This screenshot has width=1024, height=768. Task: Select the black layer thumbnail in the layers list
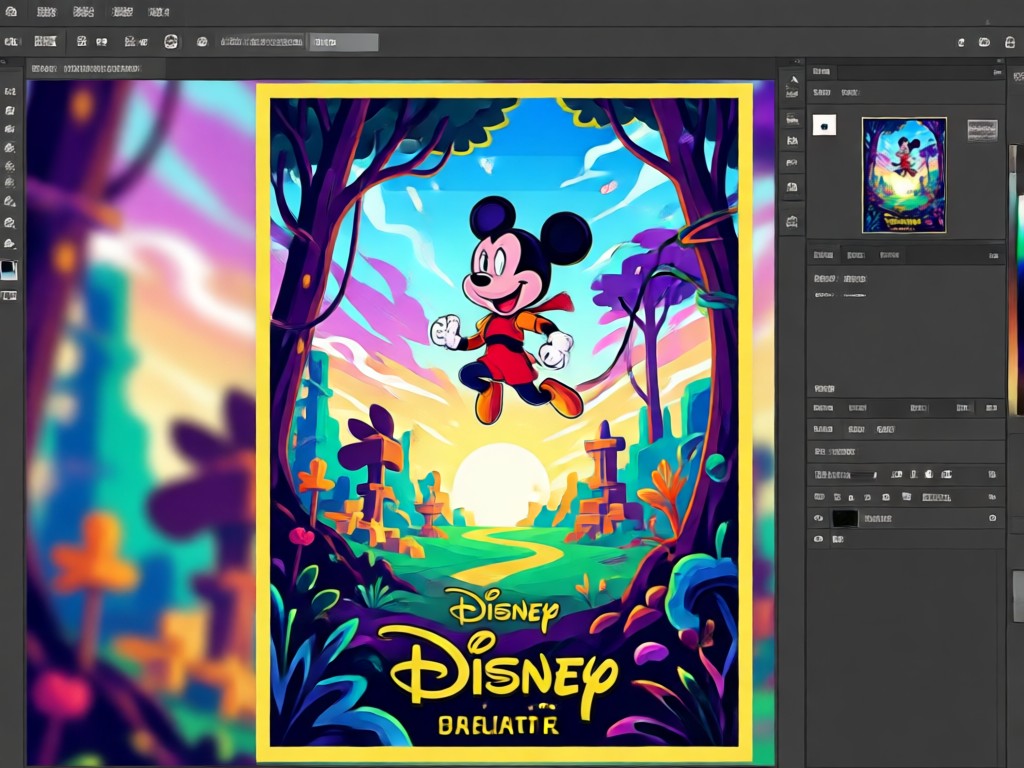coord(844,519)
